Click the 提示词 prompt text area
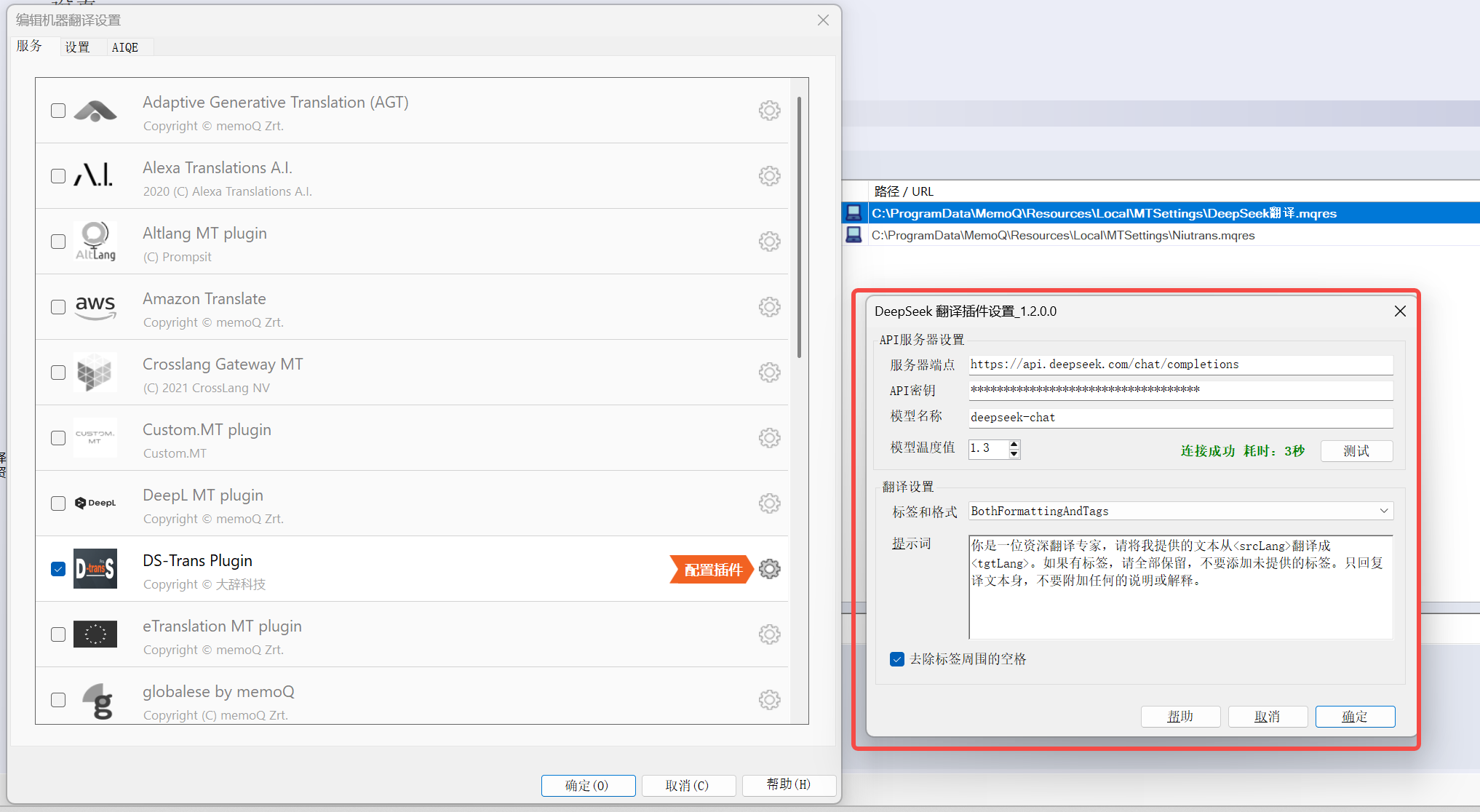The width and height of the screenshot is (1480, 812). (x=1180, y=587)
